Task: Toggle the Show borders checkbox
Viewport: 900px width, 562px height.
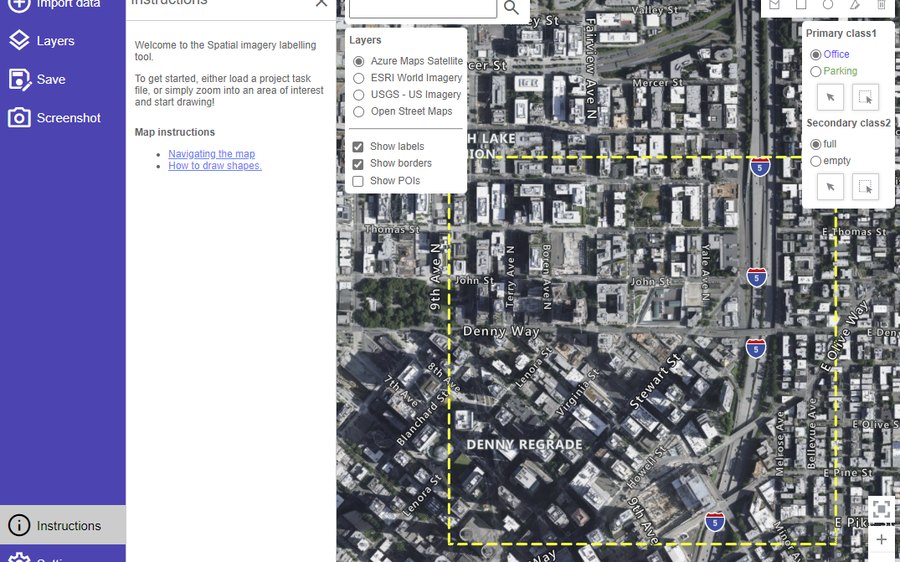Action: tap(358, 164)
